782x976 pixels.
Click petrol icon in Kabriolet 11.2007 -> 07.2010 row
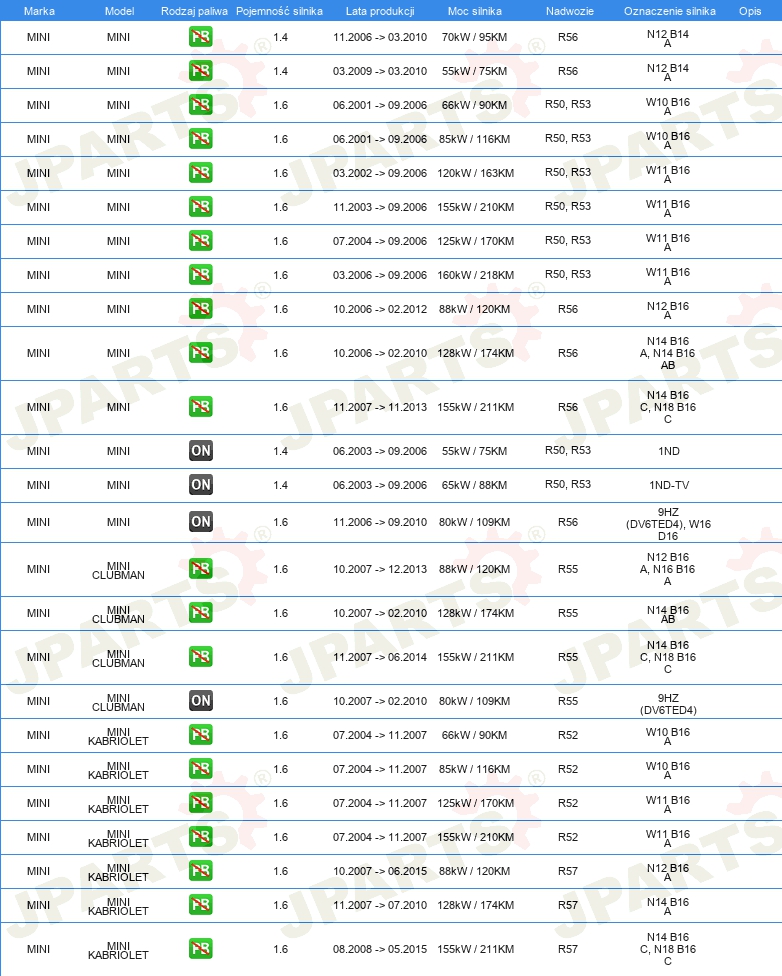coord(200,905)
